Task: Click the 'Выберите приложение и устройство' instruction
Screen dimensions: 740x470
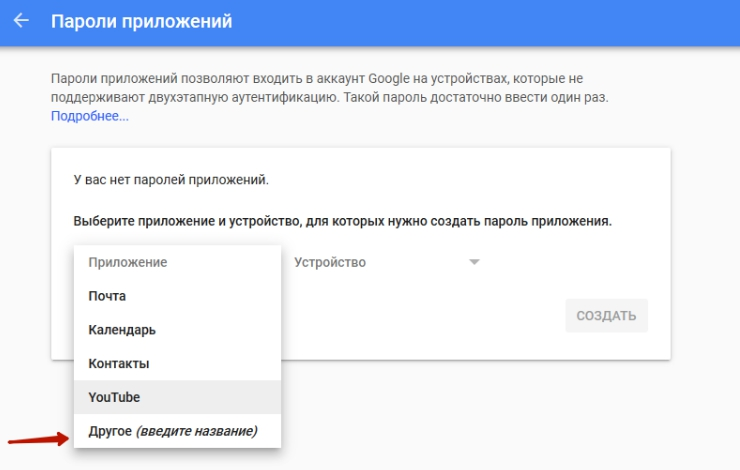Action: (x=342, y=220)
